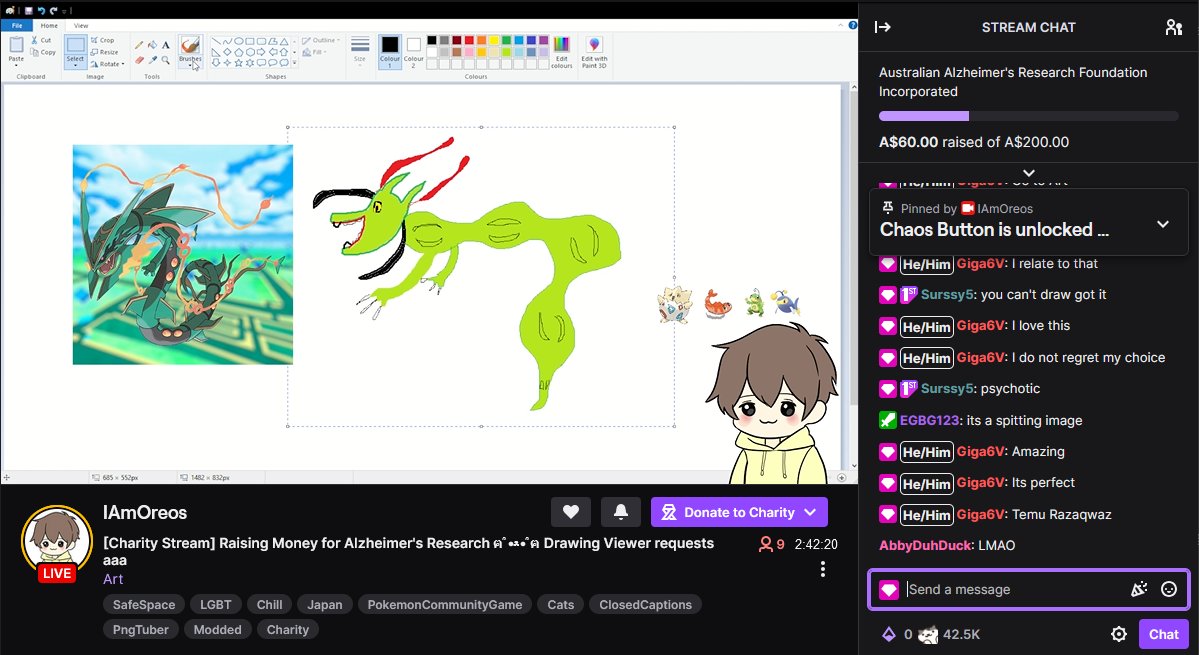
Task: Collapse the stream chat panel arrow
Action: [x=882, y=28]
